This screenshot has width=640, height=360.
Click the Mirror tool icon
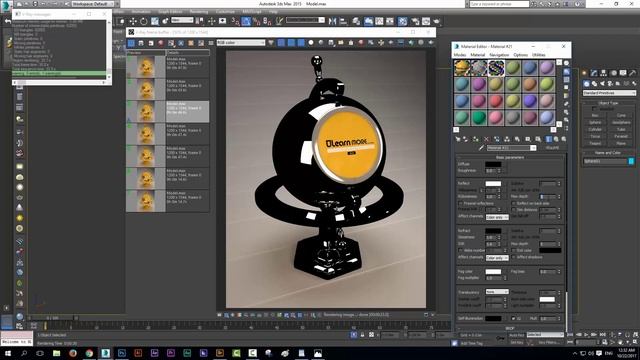(x=332, y=21)
